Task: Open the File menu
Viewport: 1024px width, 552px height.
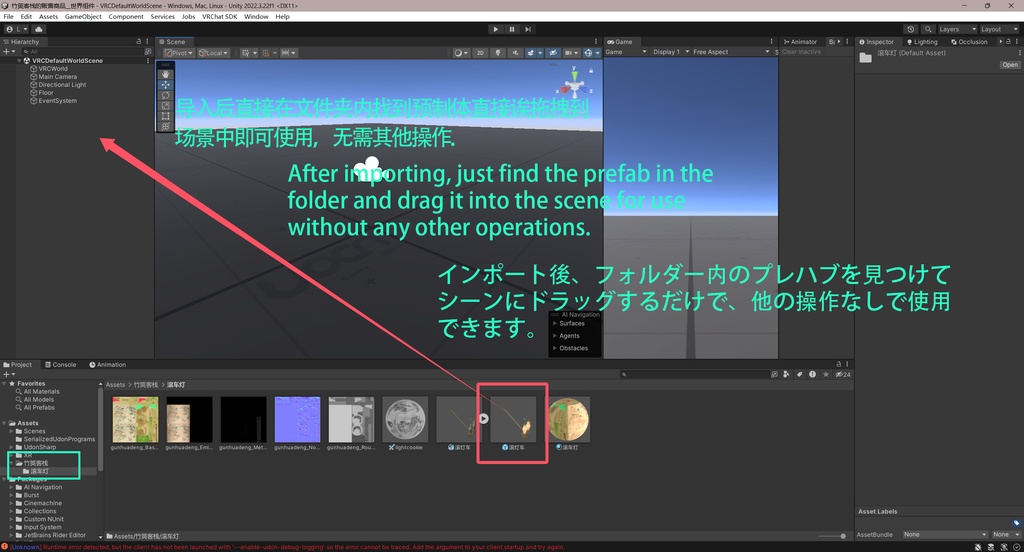Action: [8, 16]
